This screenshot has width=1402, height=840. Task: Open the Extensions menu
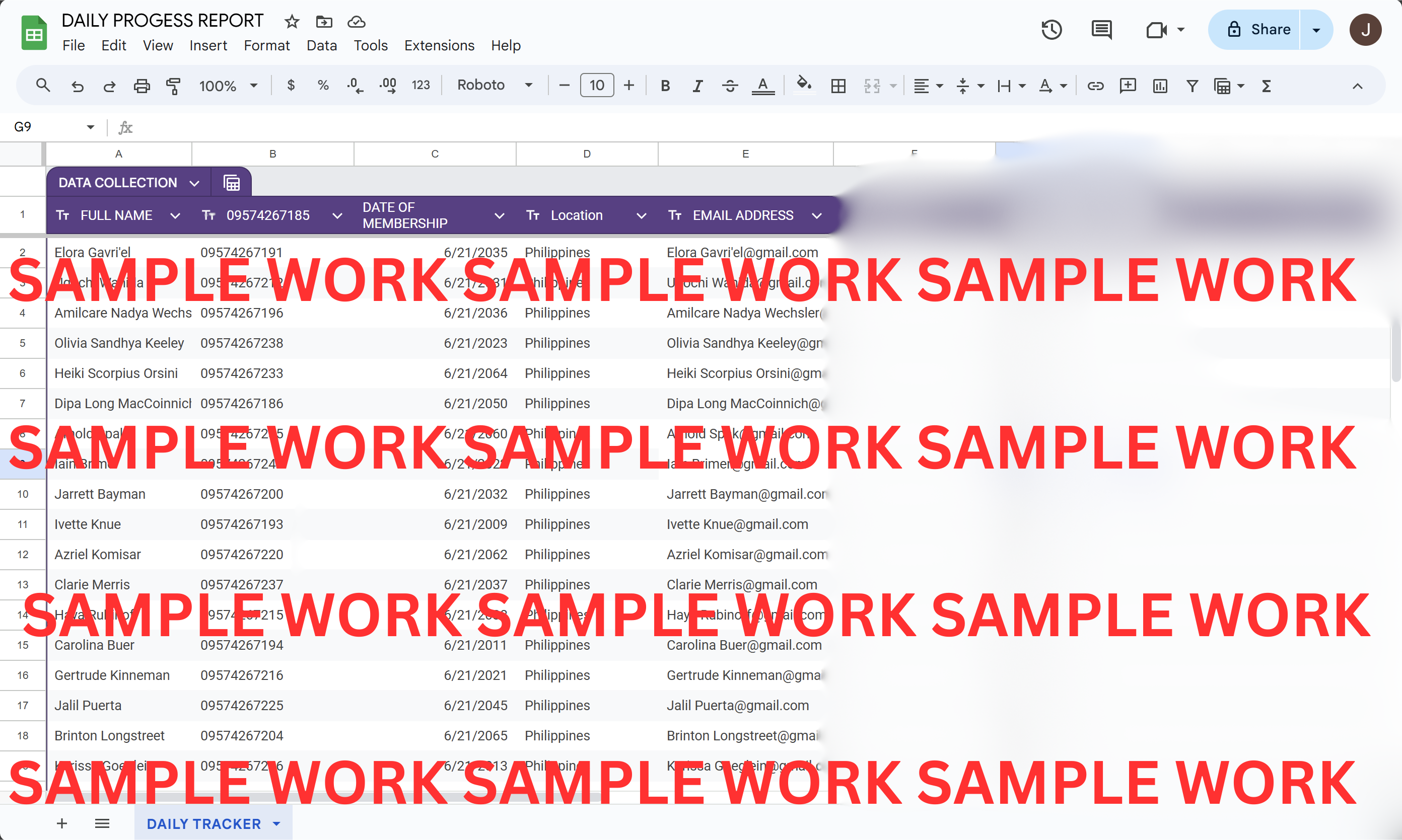[439, 45]
